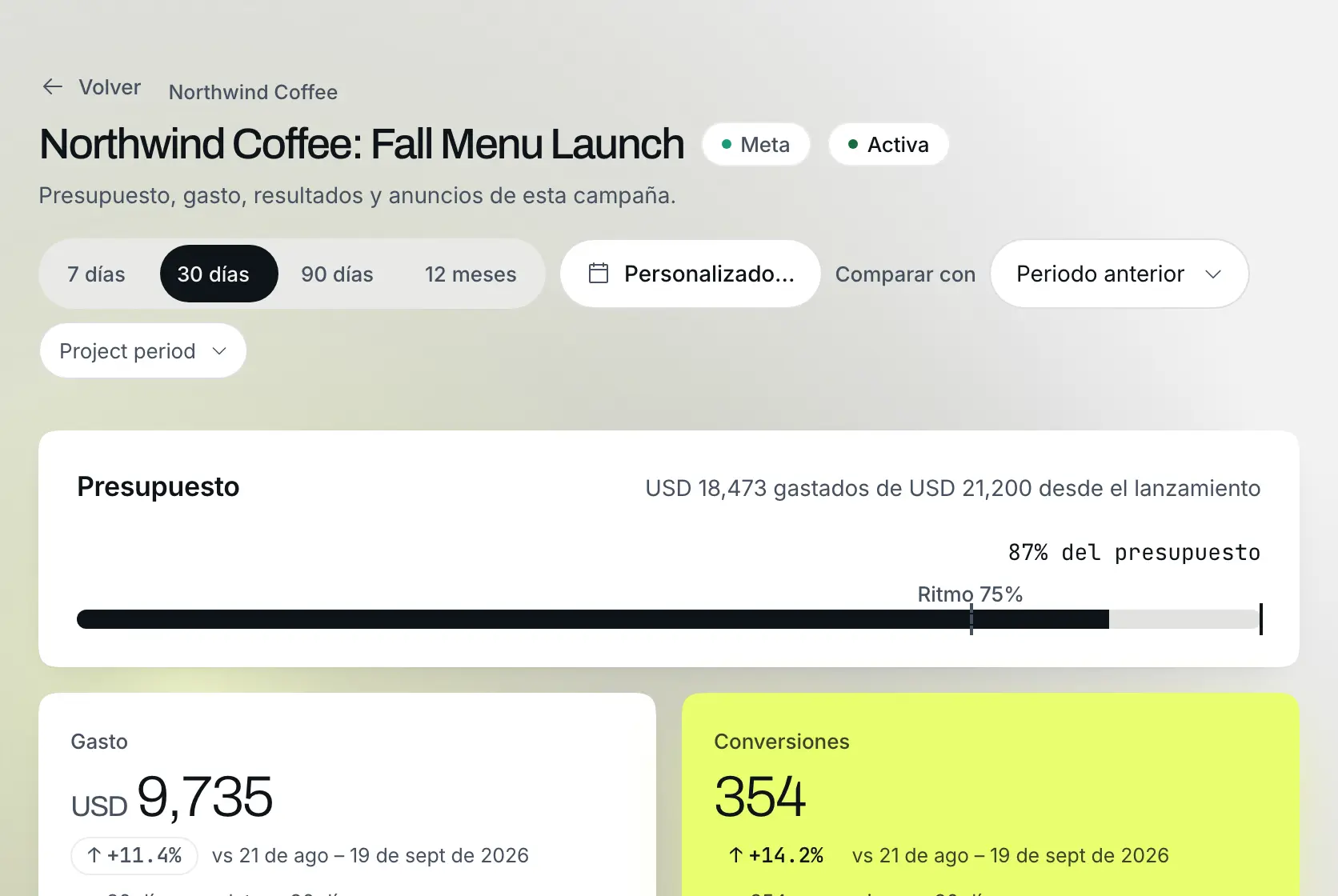Choose the 12 meses range

pyautogui.click(x=471, y=274)
